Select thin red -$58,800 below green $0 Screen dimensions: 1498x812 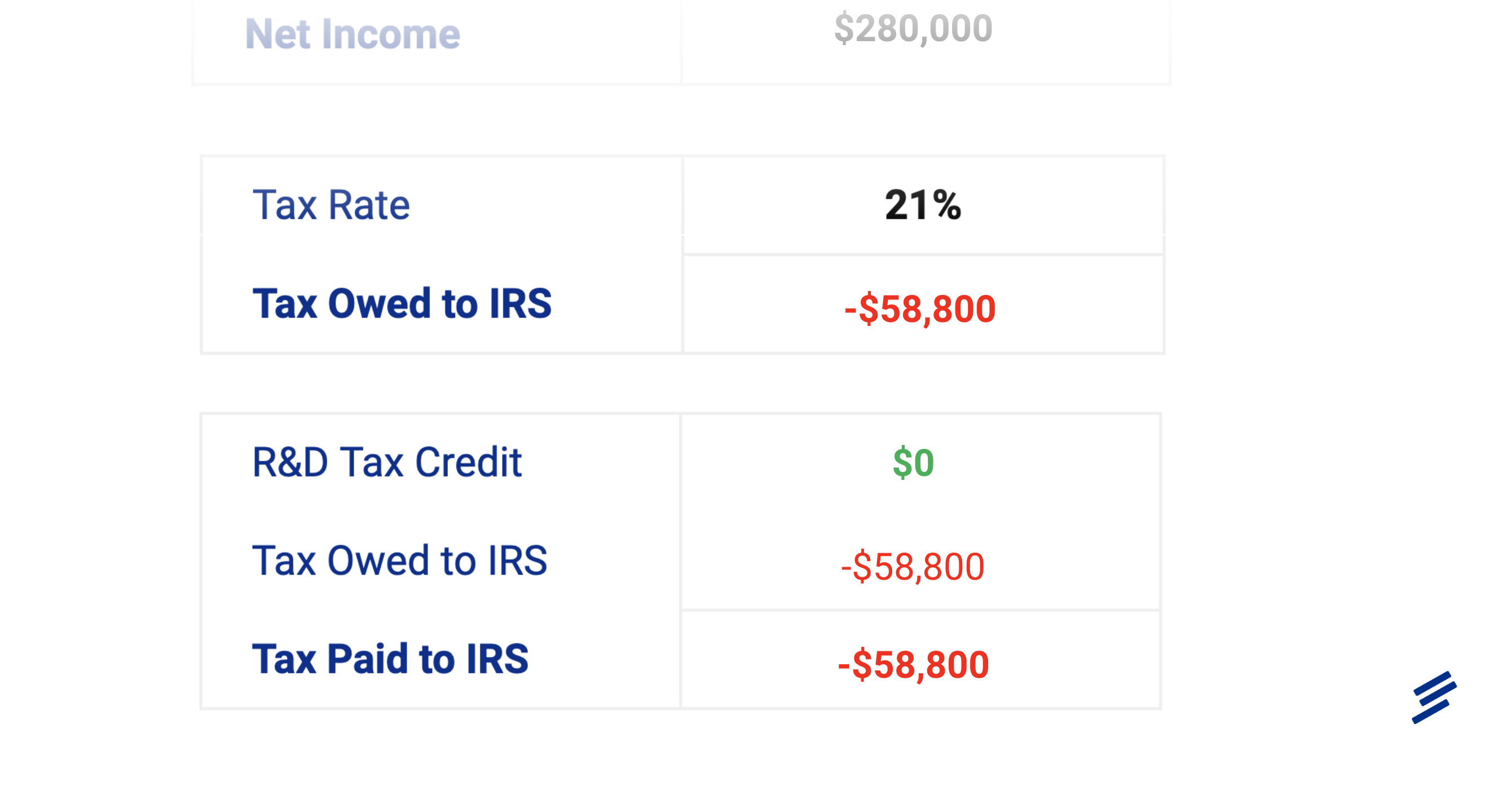pyautogui.click(x=913, y=567)
